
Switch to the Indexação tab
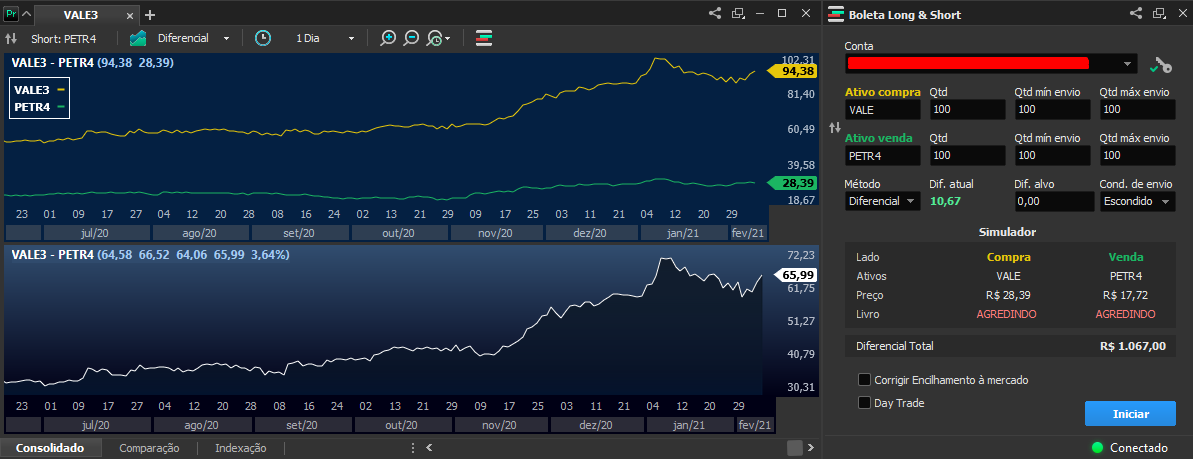(240, 448)
